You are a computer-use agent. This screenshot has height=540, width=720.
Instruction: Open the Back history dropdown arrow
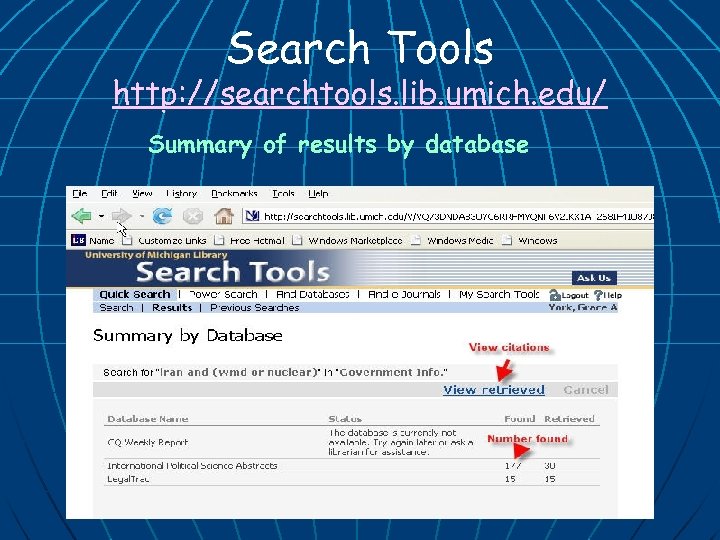tap(101, 215)
